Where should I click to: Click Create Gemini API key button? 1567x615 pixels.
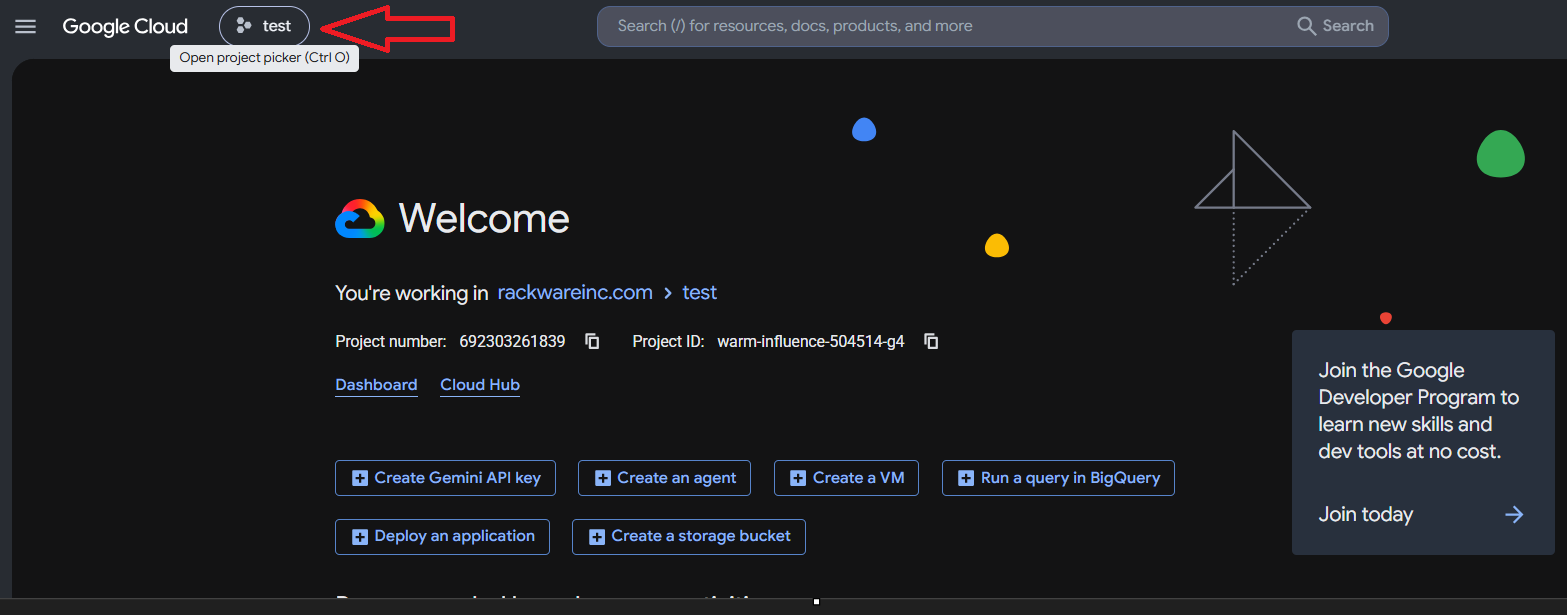(x=445, y=478)
